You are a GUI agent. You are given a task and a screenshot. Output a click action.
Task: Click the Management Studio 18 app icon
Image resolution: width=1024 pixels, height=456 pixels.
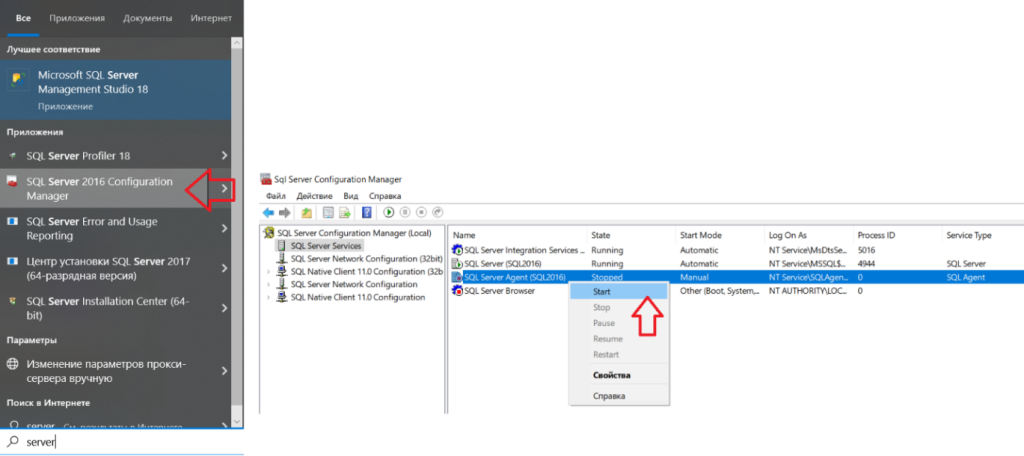click(18, 81)
